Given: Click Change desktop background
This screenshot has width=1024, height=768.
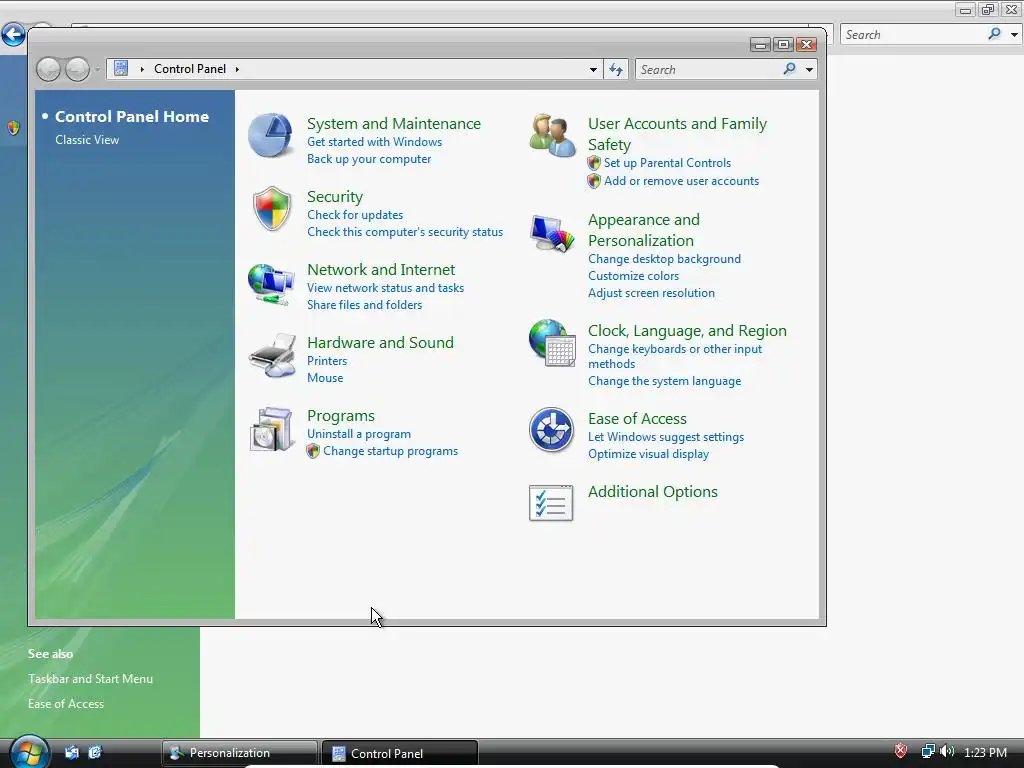Looking at the screenshot, I should point(664,259).
